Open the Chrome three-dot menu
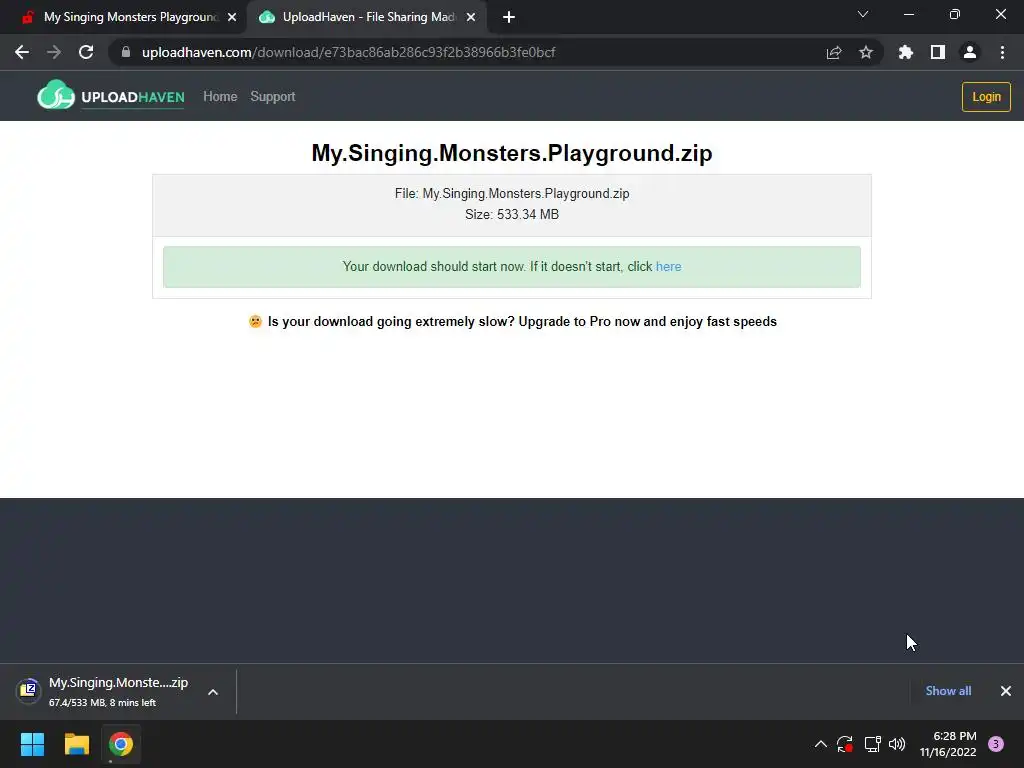 (x=1002, y=52)
